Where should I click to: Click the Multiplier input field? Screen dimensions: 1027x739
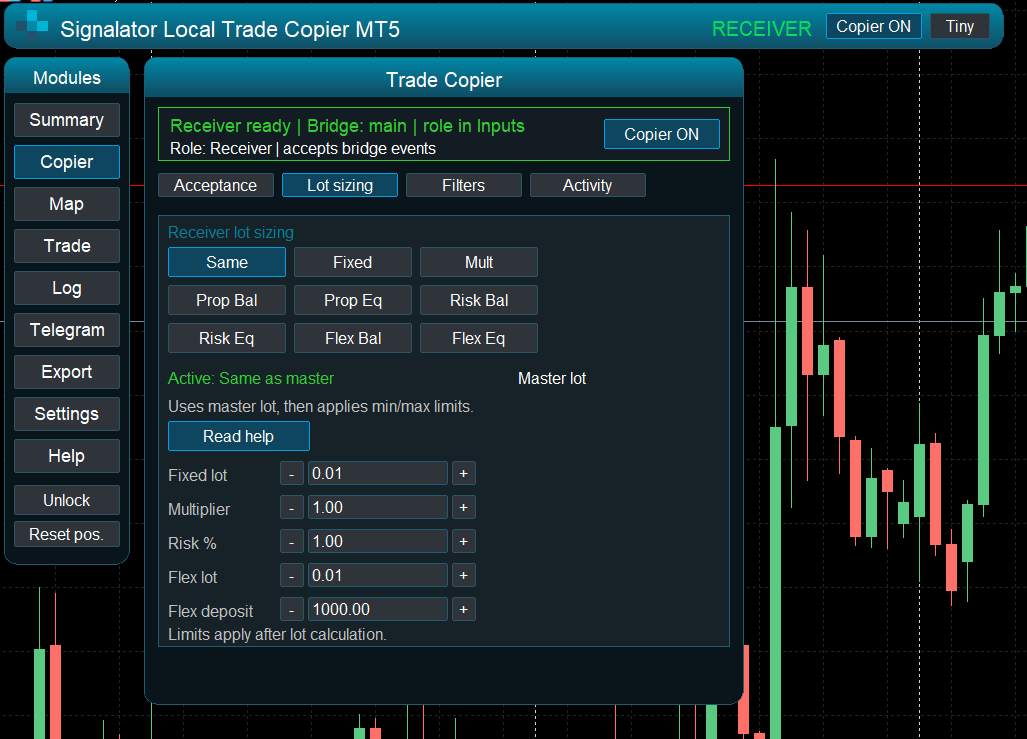pos(378,507)
